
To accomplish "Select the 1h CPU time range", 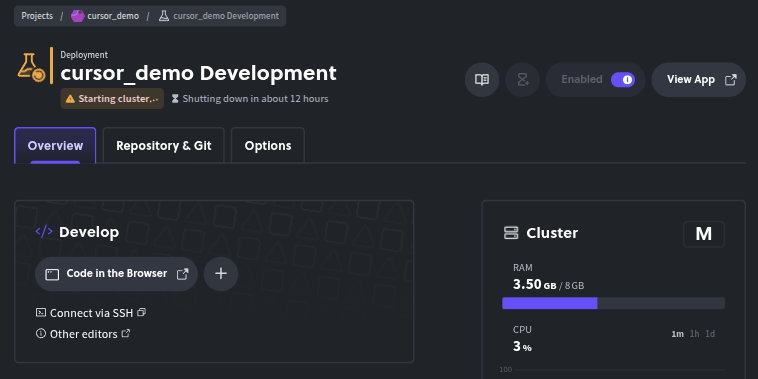I will click(694, 334).
